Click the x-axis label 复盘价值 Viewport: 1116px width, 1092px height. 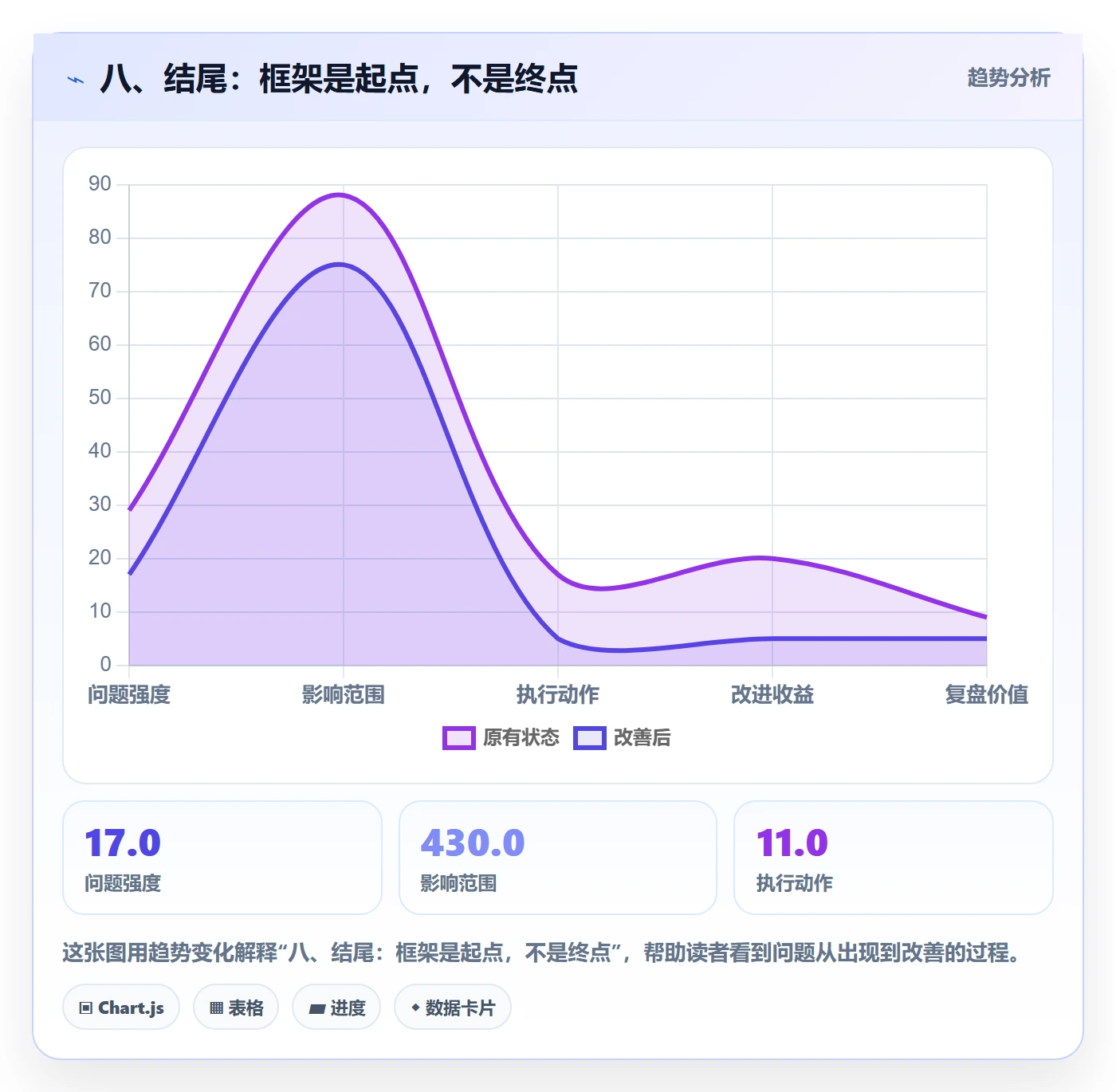click(x=987, y=694)
